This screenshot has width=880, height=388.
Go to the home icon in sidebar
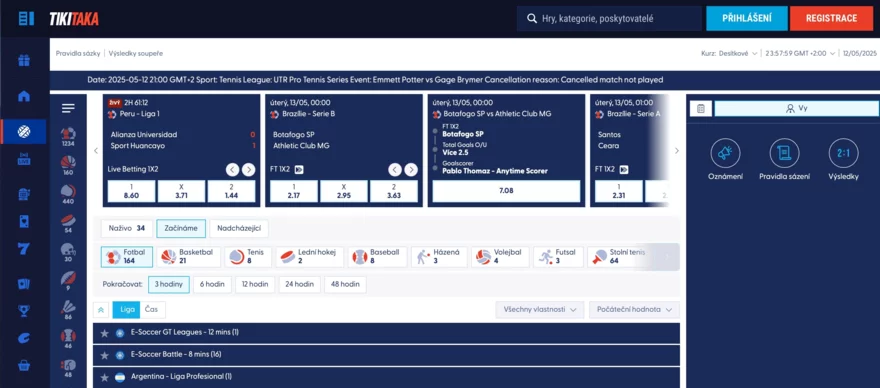[24, 96]
